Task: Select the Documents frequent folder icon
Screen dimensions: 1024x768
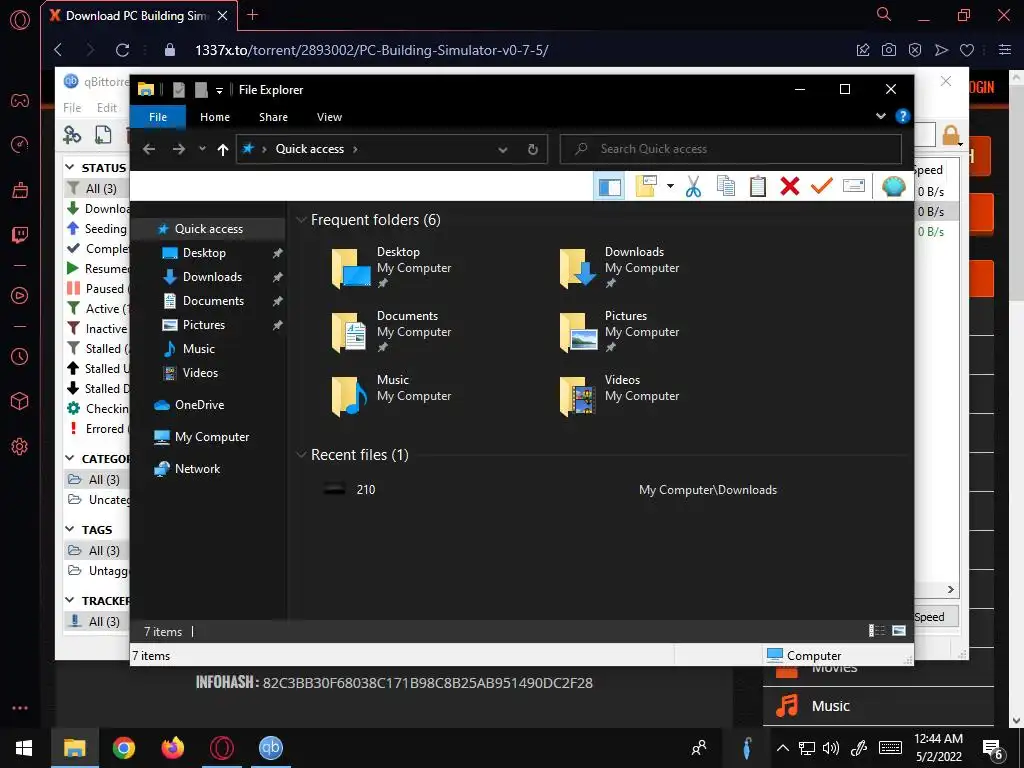Action: (349, 332)
